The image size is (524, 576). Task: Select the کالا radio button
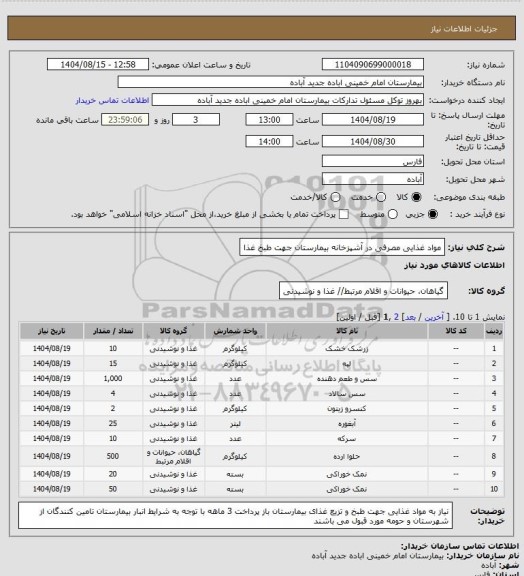tap(416, 197)
